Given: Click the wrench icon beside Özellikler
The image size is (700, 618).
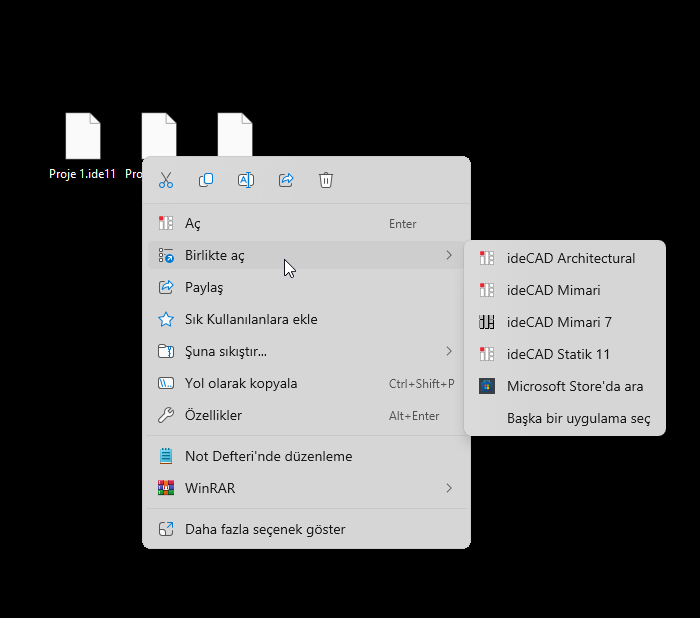Looking at the screenshot, I should [x=166, y=415].
